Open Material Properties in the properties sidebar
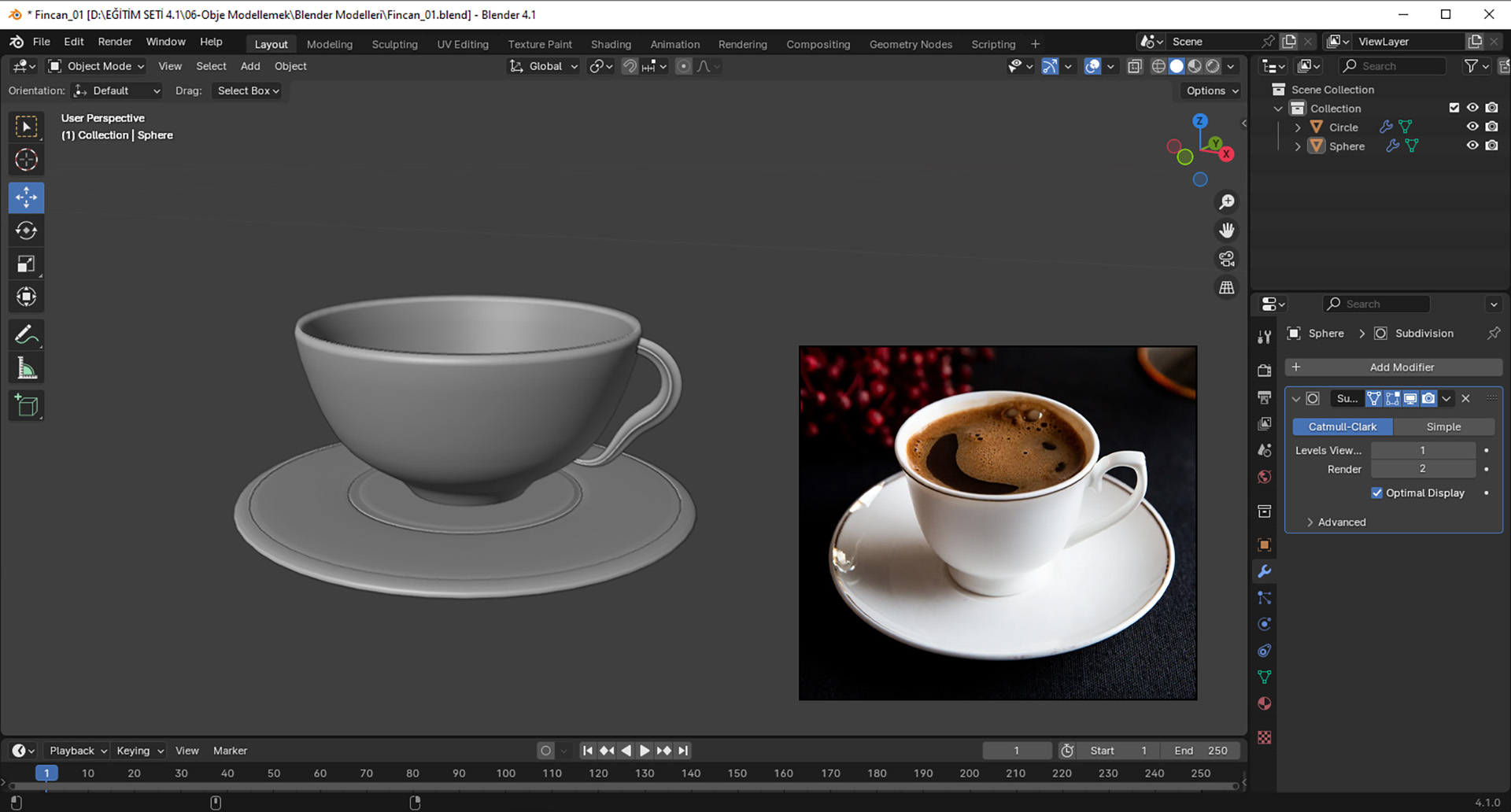The height and width of the screenshot is (812, 1511). 1265,703
